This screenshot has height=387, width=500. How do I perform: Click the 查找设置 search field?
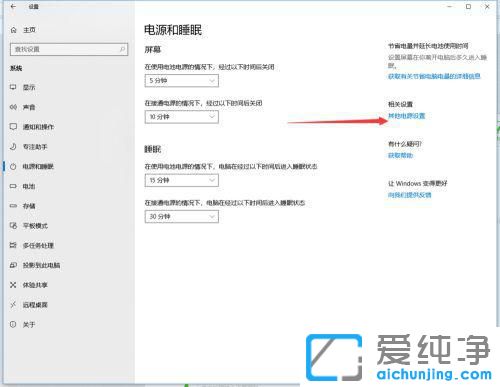(x=69, y=49)
